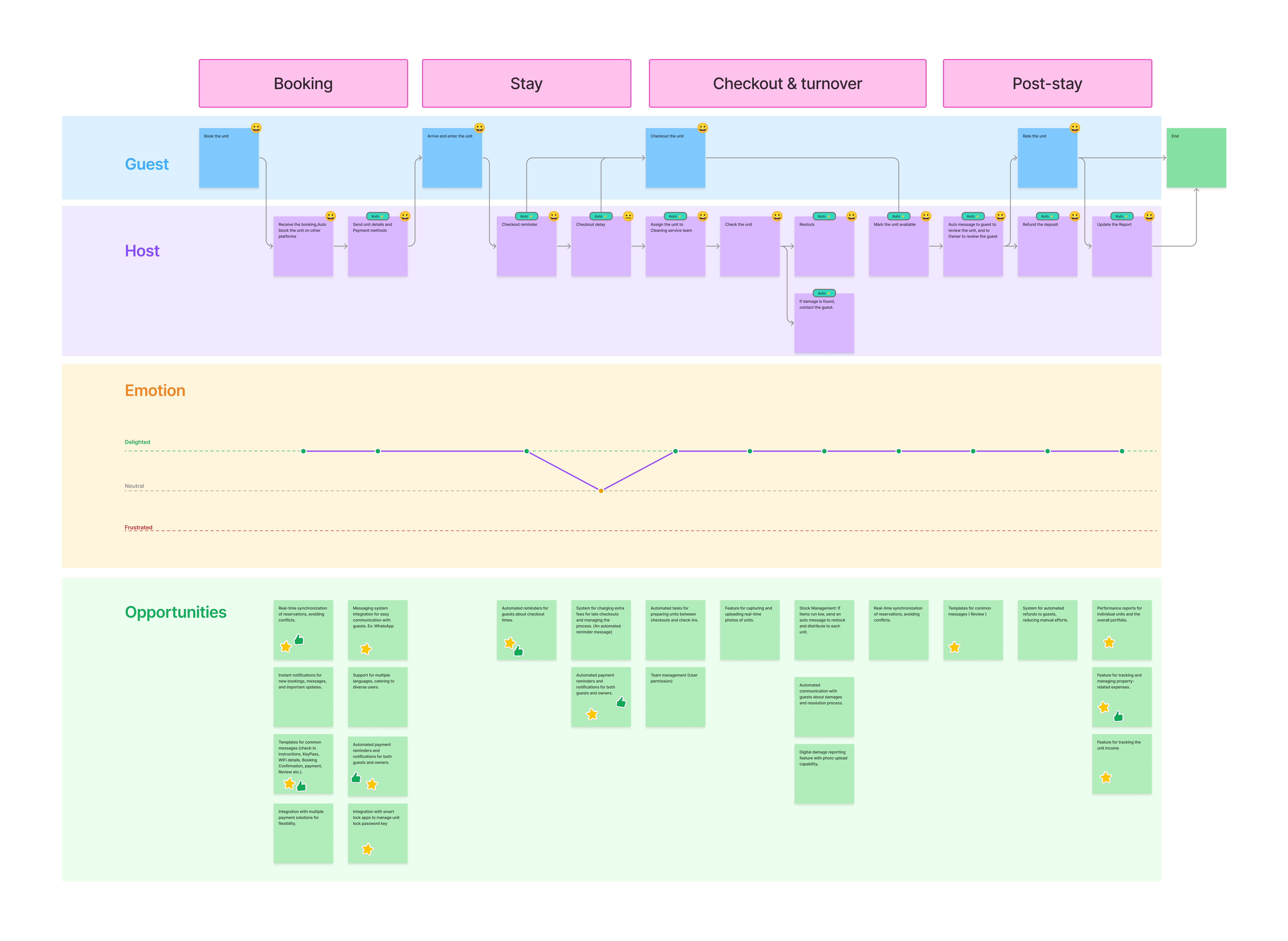Screen dimensions: 1288x941
Task: Click the neutral face emoji on Checkout delay note
Action: (x=628, y=216)
